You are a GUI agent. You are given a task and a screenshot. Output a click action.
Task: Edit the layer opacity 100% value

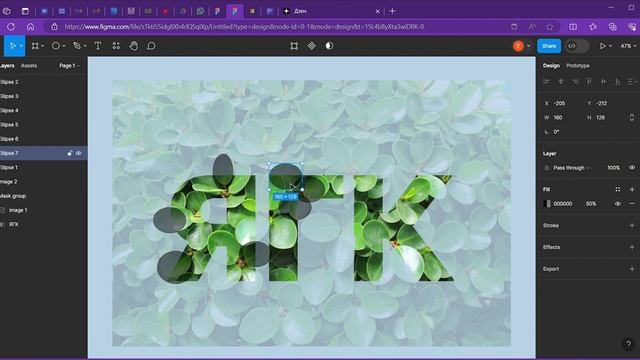click(613, 168)
